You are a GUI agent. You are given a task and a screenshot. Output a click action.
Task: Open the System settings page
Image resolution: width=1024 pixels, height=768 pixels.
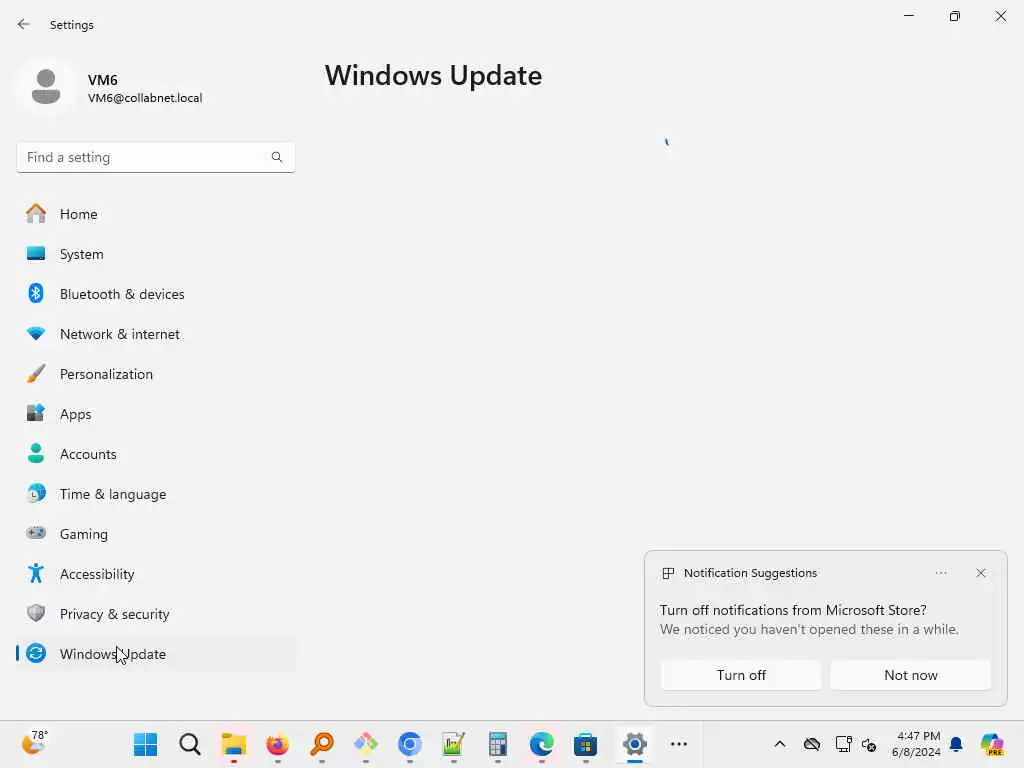(x=155, y=254)
